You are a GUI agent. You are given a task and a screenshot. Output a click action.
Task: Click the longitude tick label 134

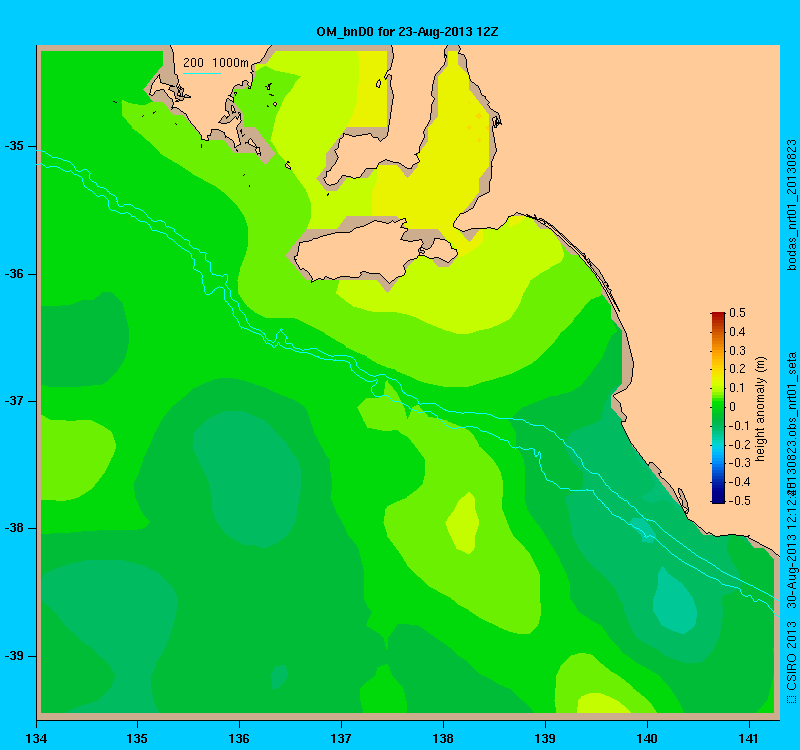pyautogui.click(x=36, y=738)
